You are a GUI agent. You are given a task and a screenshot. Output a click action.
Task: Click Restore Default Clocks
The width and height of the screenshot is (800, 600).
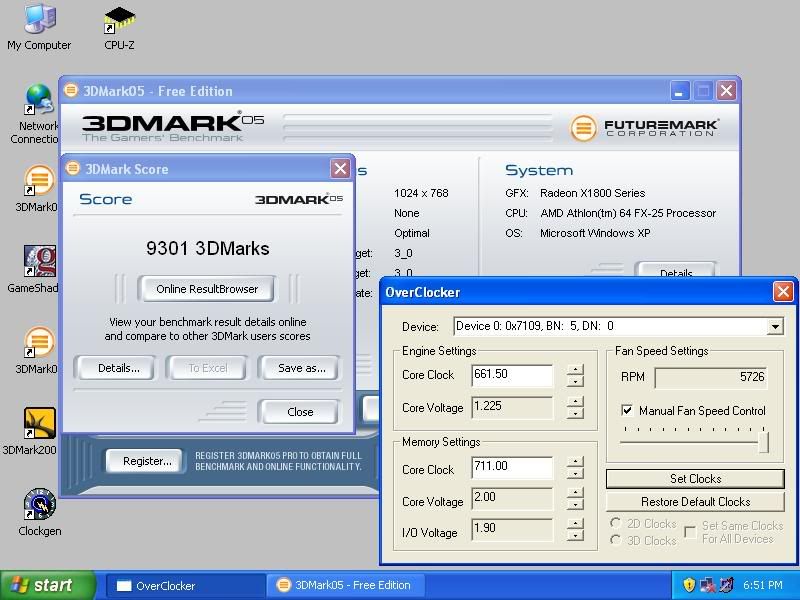coord(695,502)
